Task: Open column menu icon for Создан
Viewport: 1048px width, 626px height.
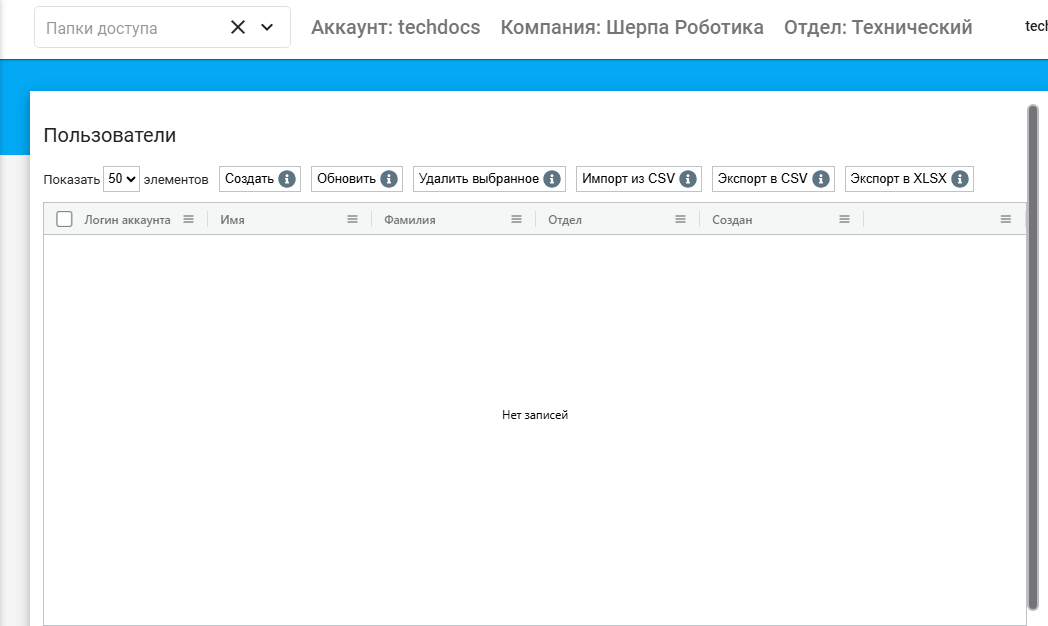Action: pyautogui.click(x=844, y=219)
